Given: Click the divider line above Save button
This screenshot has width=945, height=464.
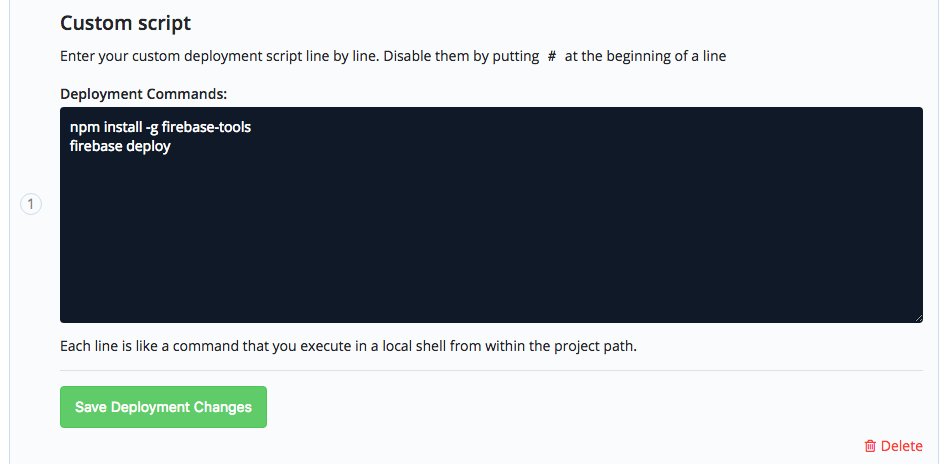Looking at the screenshot, I should pos(491,370).
